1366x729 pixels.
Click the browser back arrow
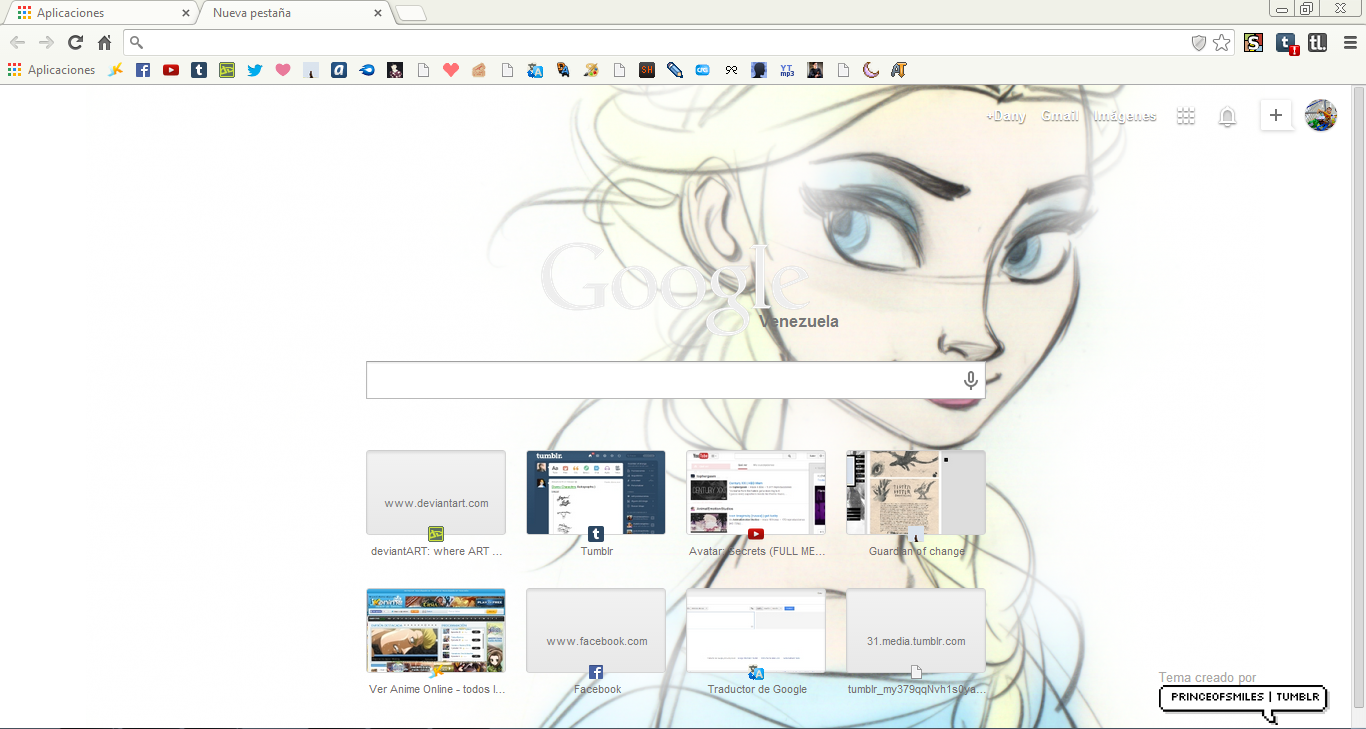pyautogui.click(x=17, y=42)
